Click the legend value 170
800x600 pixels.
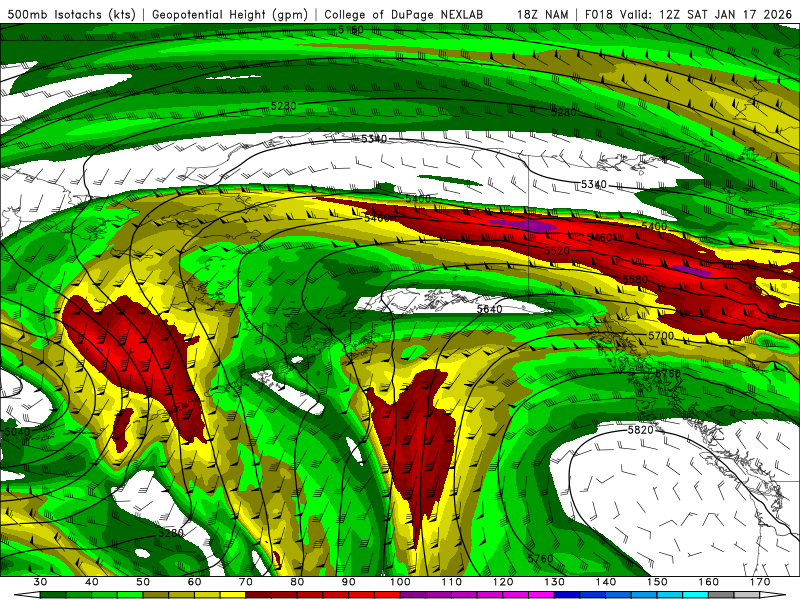click(x=760, y=582)
